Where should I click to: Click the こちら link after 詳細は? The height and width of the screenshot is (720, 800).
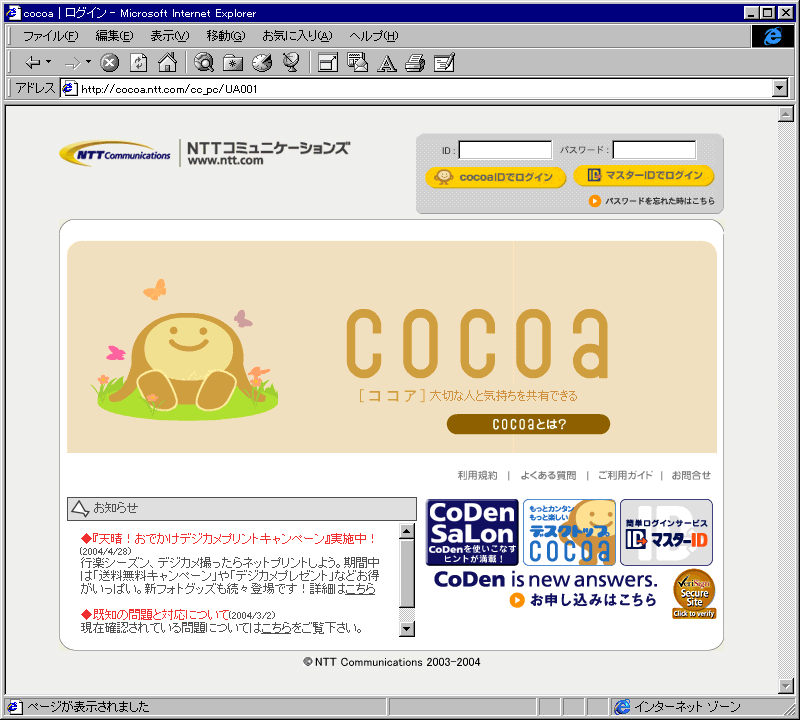click(360, 589)
